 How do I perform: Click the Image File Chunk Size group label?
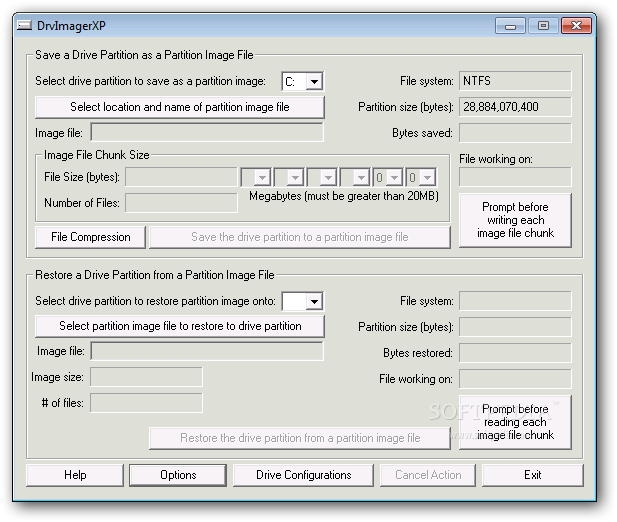[x=97, y=155]
